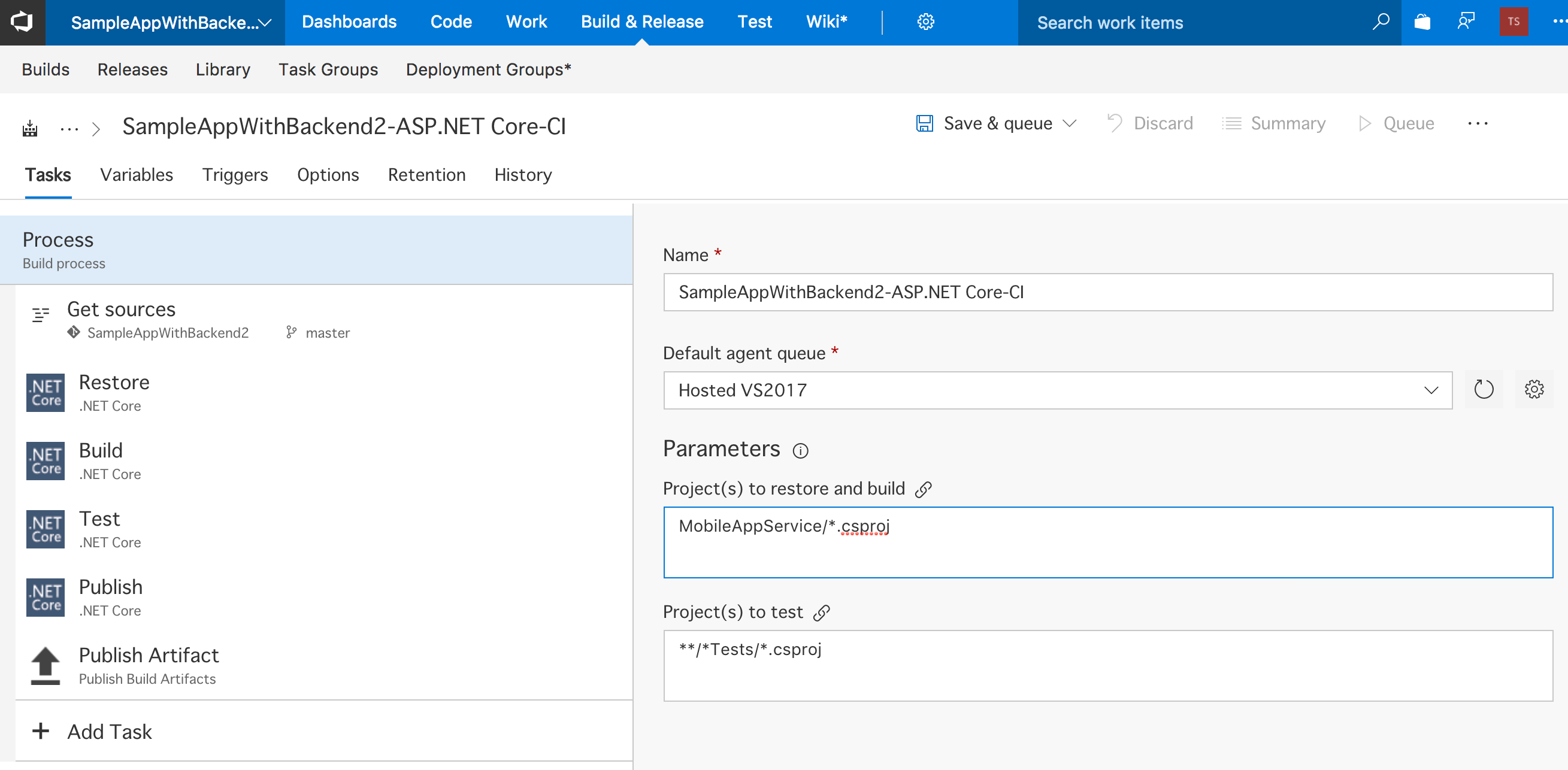Viewport: 1568px width, 770px height.
Task: Select the Test task .NET Core icon
Action: (x=45, y=529)
